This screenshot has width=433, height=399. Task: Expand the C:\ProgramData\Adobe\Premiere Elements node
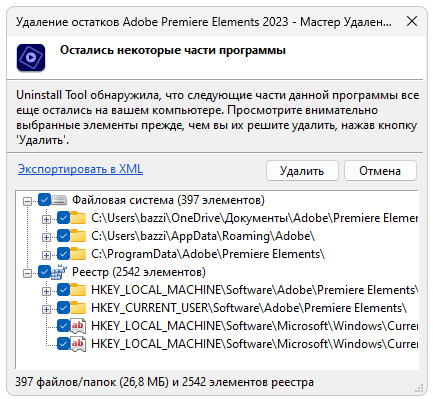pyautogui.click(x=46, y=255)
